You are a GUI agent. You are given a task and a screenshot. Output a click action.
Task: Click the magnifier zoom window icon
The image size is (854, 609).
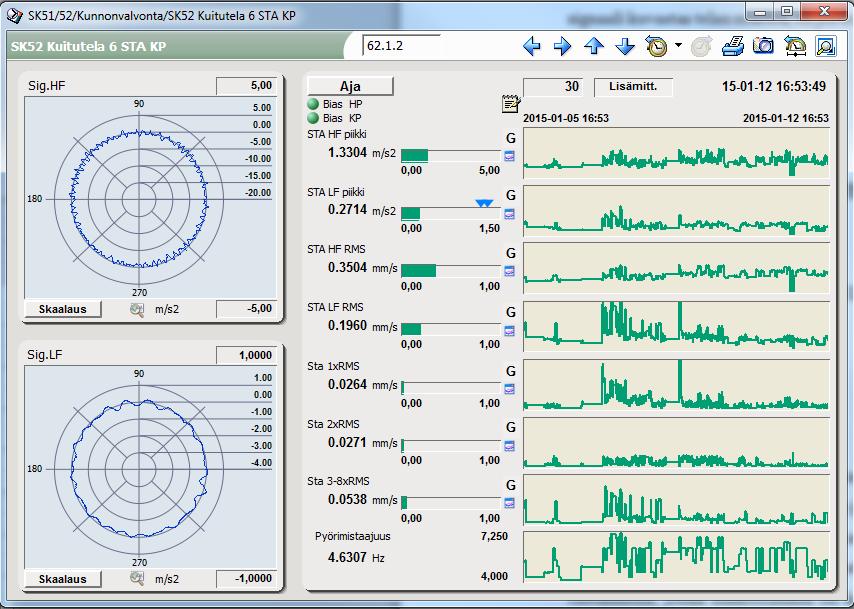pyautogui.click(x=826, y=46)
